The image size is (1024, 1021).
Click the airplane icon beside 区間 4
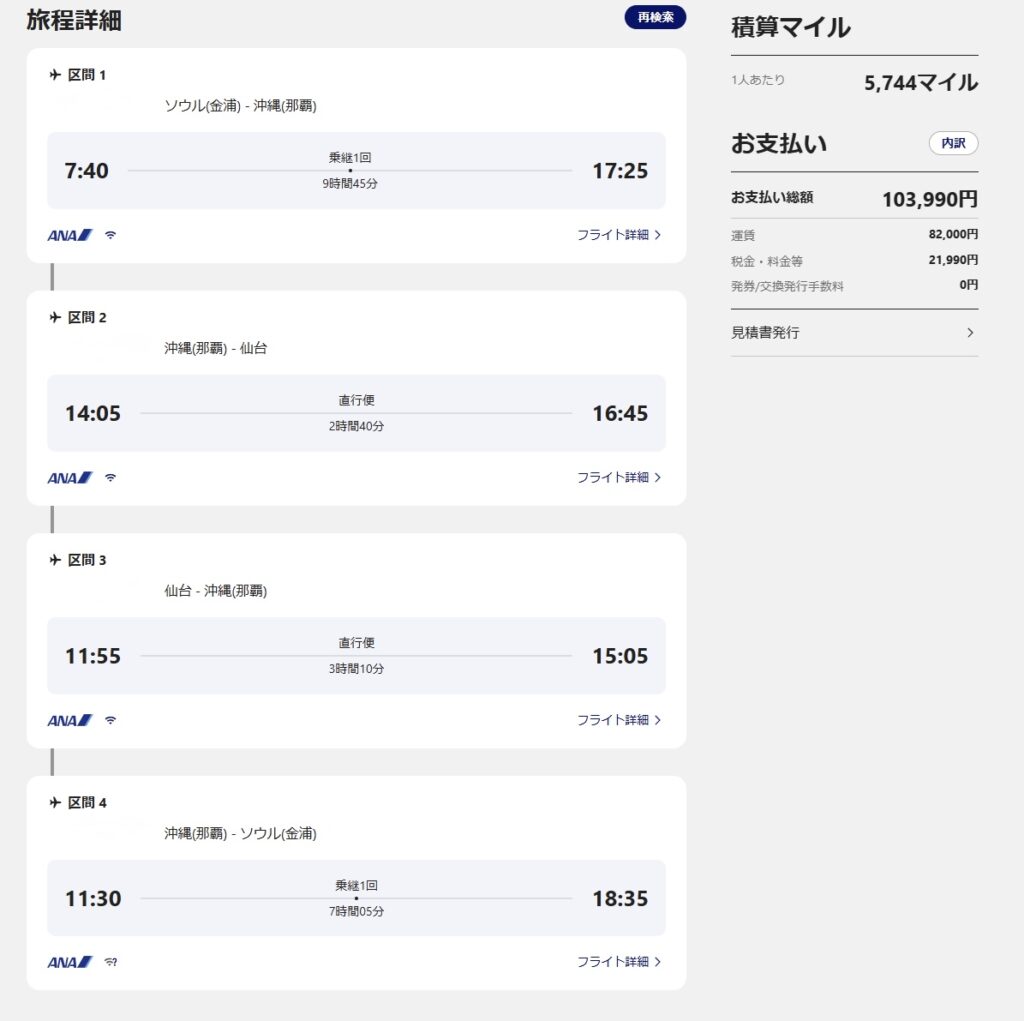(56, 802)
